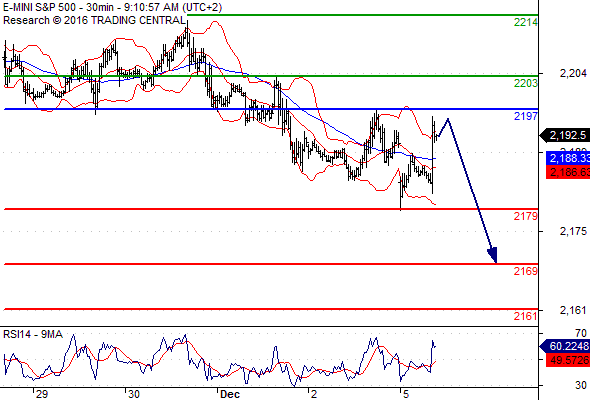Click the black current price tag 2,192.5
This screenshot has height=400, width=590.
pyautogui.click(x=565, y=135)
